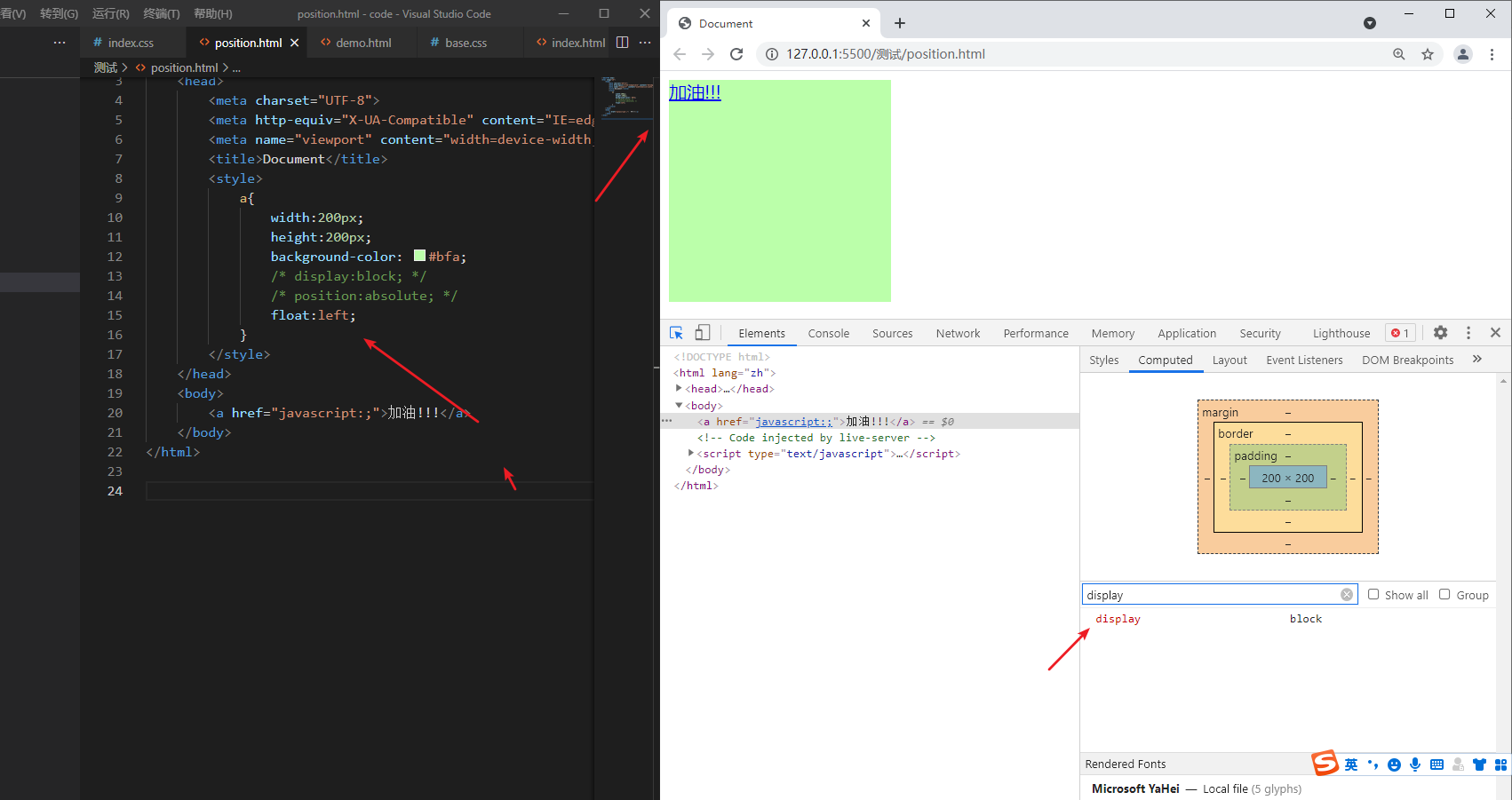Open the DevTools three-dot customize menu
Viewport: 1512px width, 800px height.
tap(1468, 332)
